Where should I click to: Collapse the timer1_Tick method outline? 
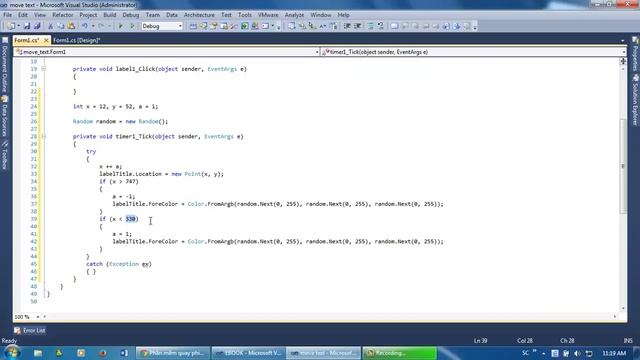coord(43,136)
